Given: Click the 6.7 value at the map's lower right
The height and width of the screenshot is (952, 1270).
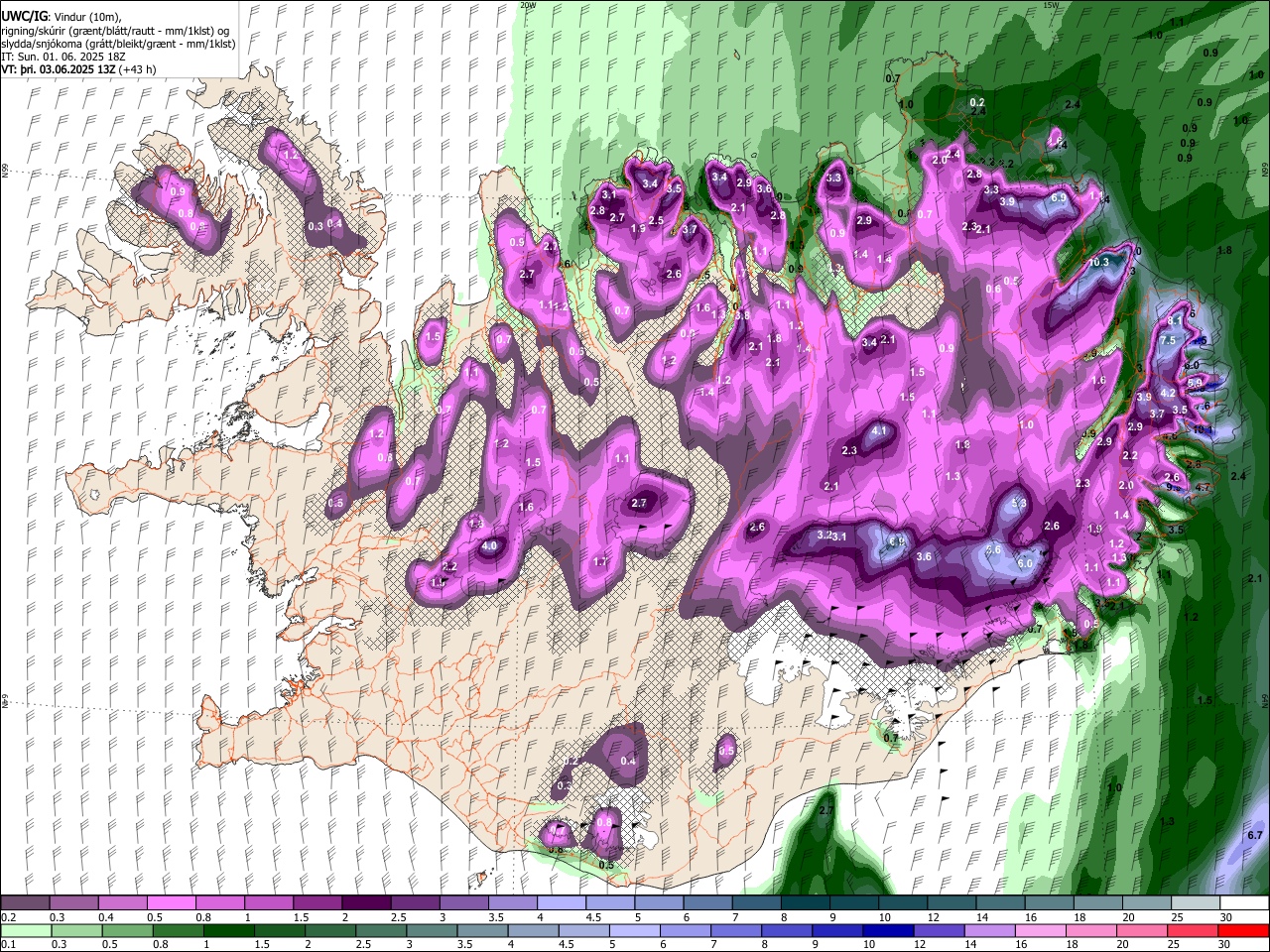Looking at the screenshot, I should (1255, 836).
